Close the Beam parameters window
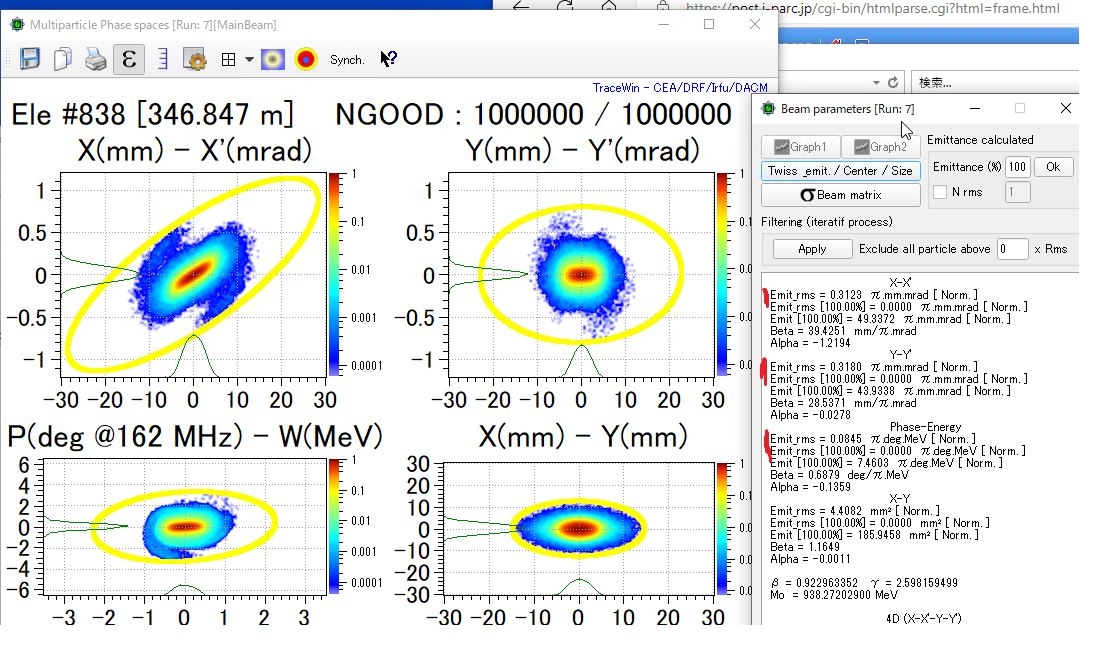 1065,108
